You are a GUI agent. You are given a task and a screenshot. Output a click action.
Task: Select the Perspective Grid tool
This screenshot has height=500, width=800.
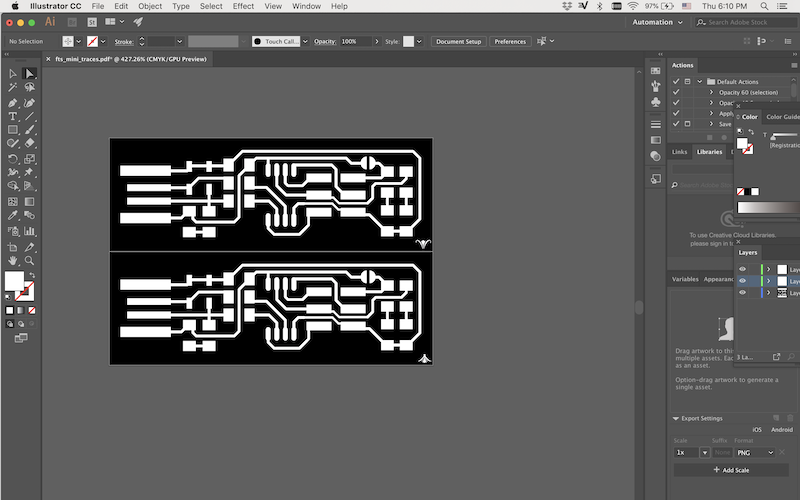tap(30, 186)
